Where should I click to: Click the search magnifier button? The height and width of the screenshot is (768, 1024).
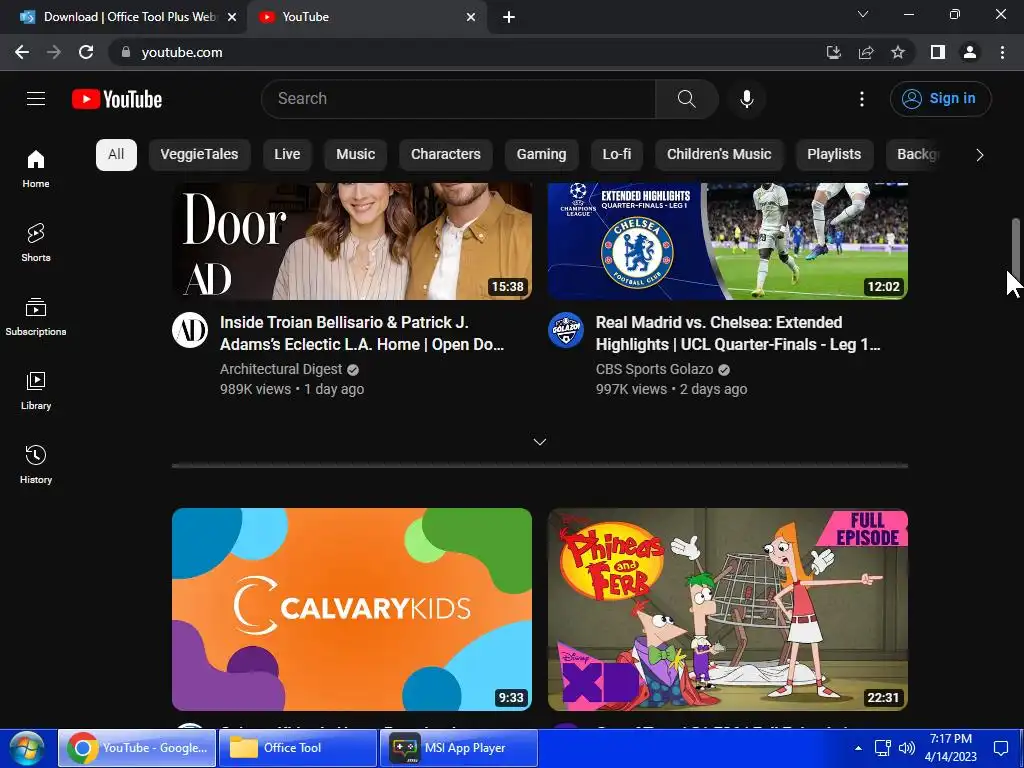[686, 99]
